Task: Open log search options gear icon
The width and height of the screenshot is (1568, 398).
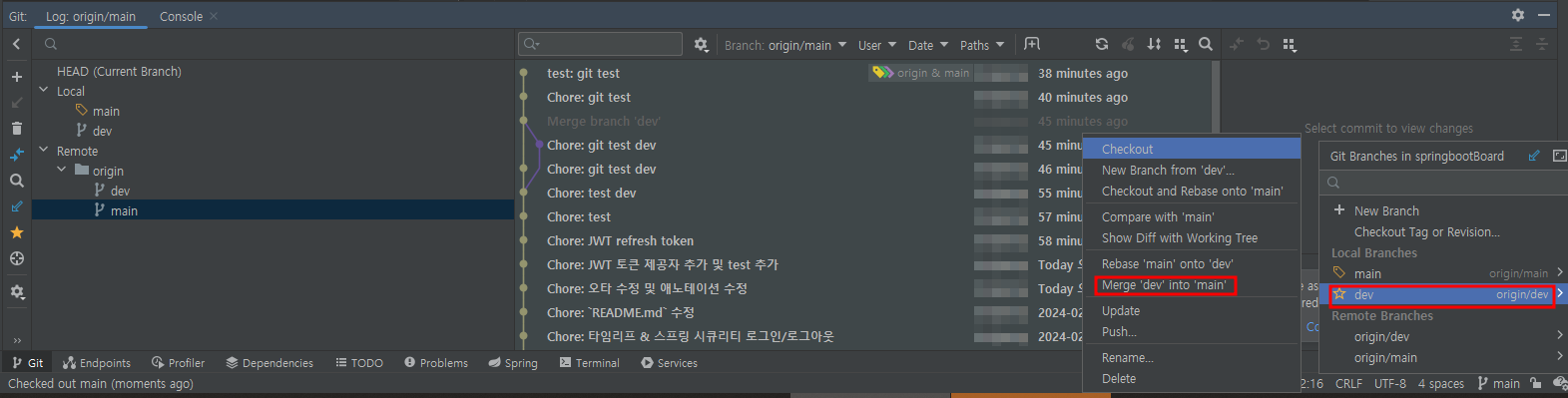Action: click(701, 45)
